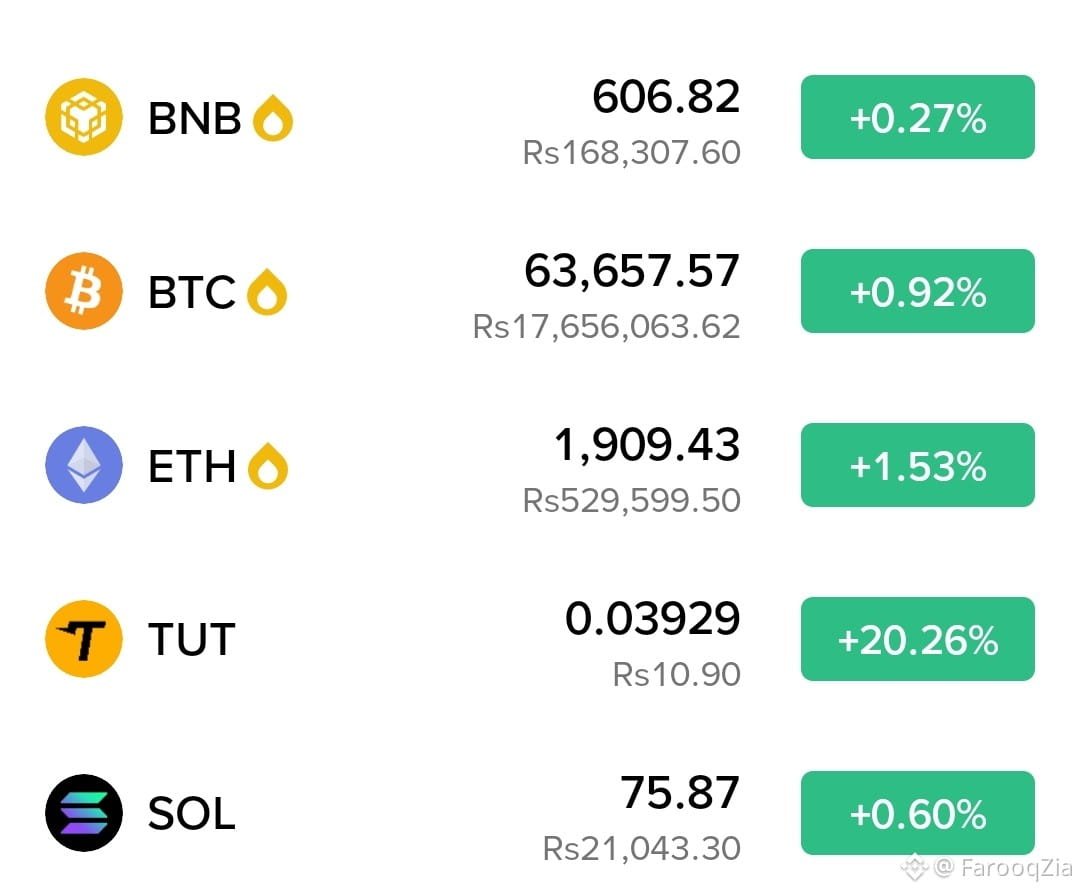Toggle the +0.27% change badge for BNB
The width and height of the screenshot is (1080, 892).
[x=917, y=117]
